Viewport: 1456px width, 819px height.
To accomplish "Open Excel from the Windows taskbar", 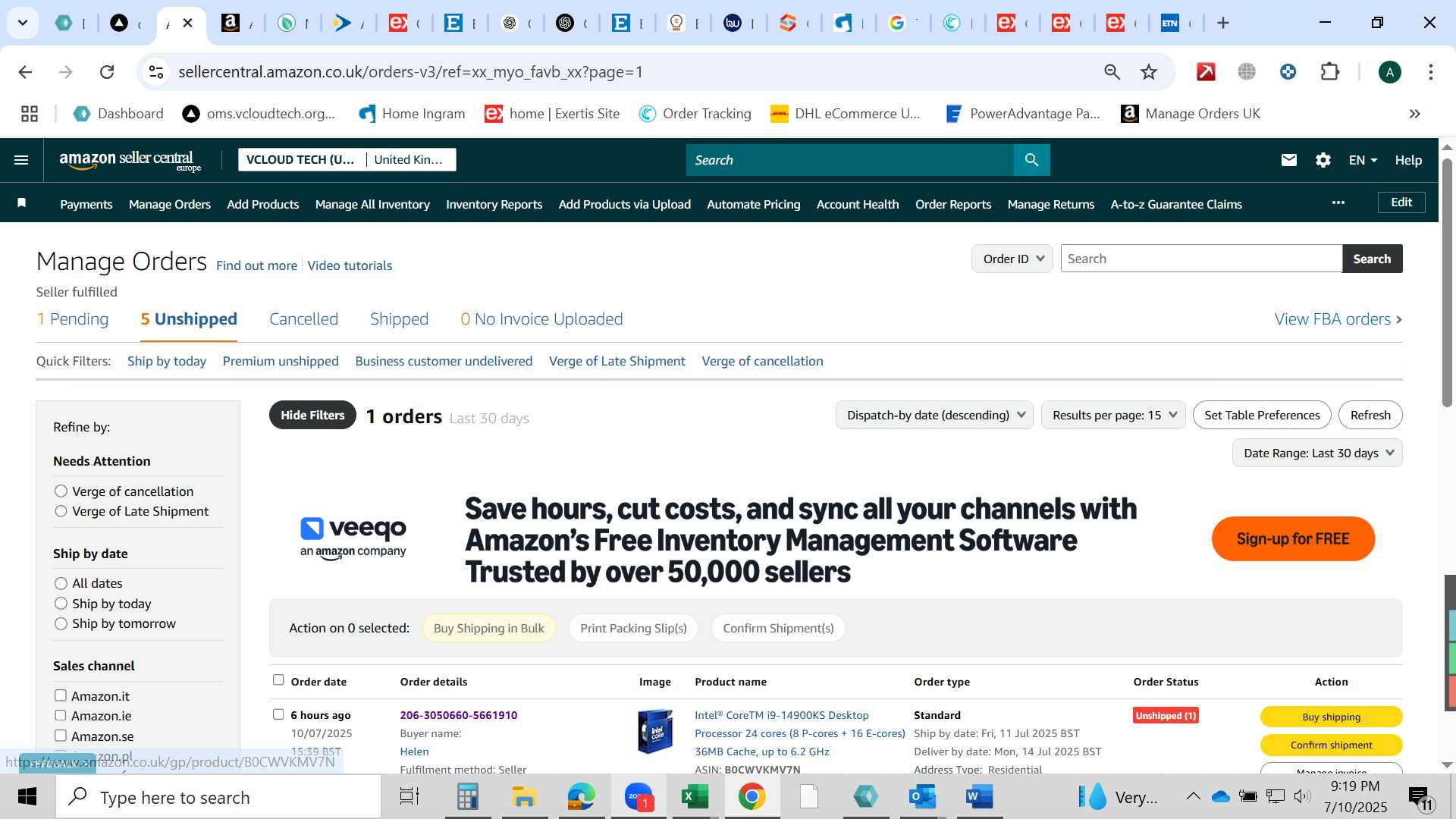I will point(695,797).
